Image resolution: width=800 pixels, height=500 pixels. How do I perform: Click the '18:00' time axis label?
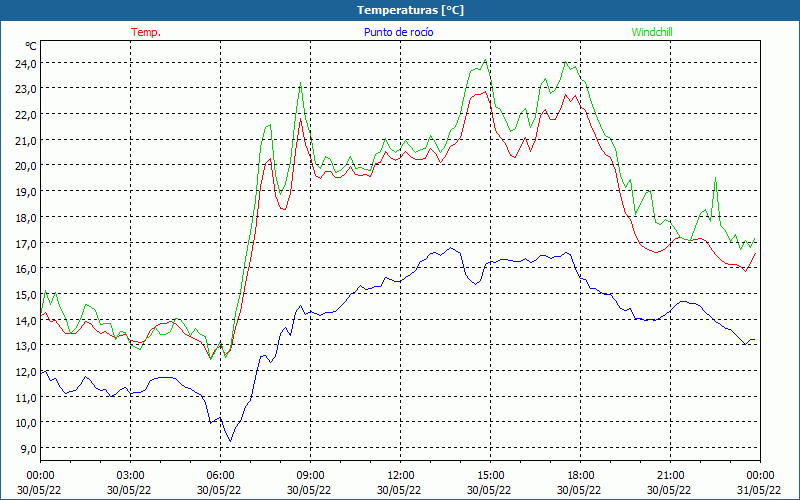(580, 476)
